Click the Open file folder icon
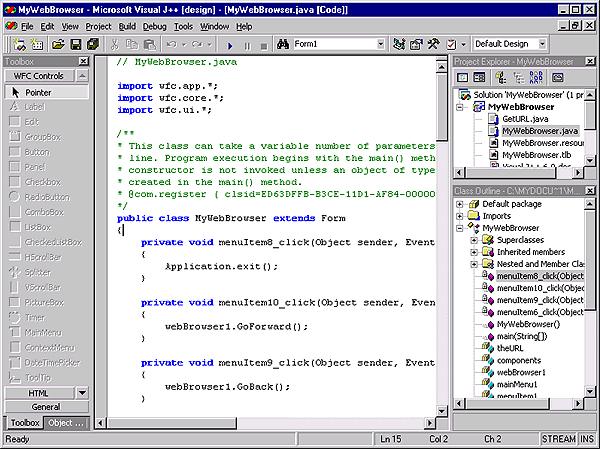Screen dimensions: 600x449 [x=59, y=45]
